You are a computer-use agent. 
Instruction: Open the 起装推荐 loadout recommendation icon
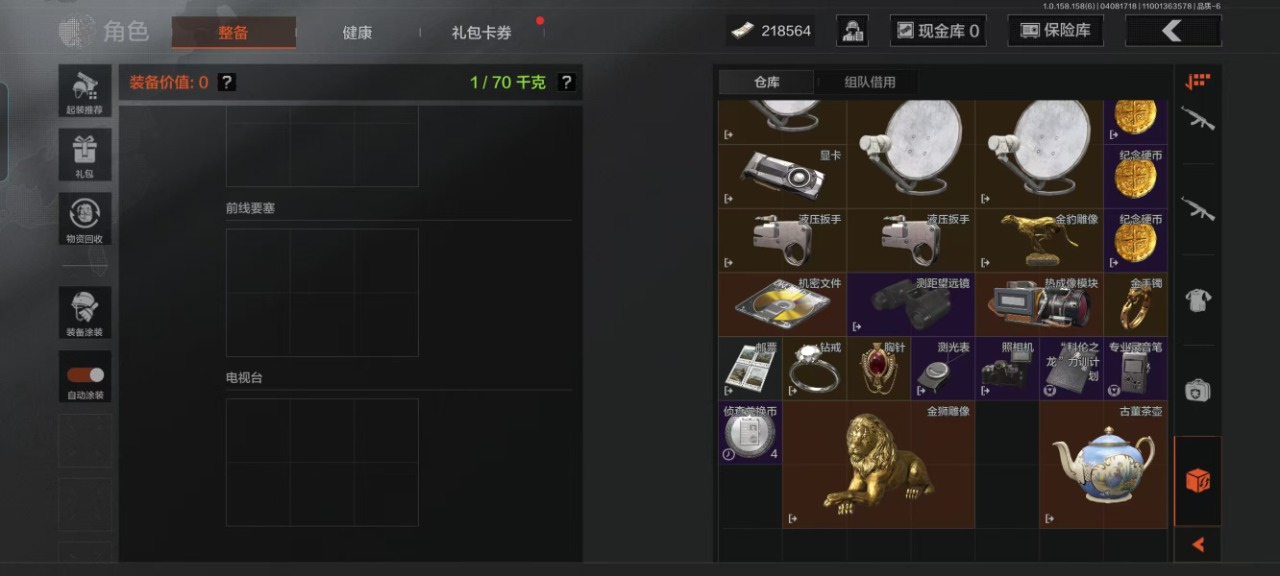(x=85, y=91)
